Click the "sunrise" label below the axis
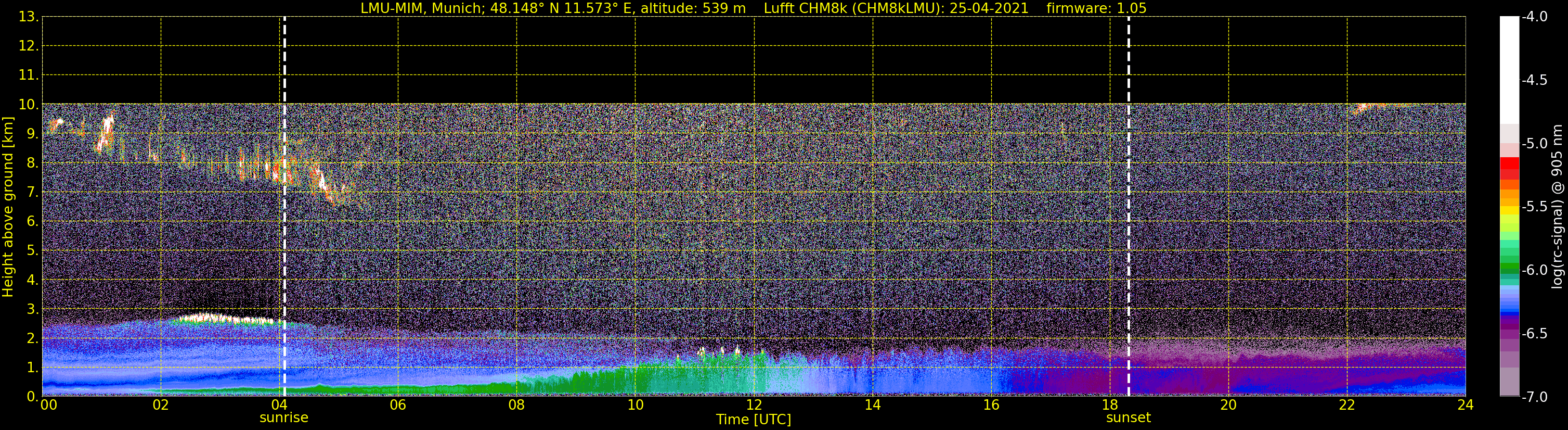 click(283, 418)
